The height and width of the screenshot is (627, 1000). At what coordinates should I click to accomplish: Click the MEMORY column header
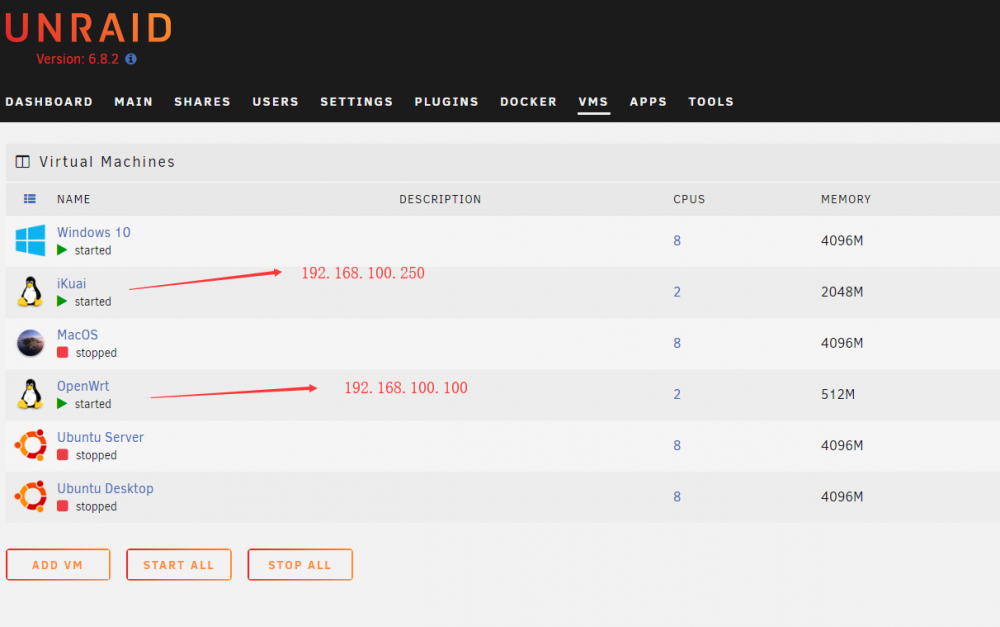[846, 199]
